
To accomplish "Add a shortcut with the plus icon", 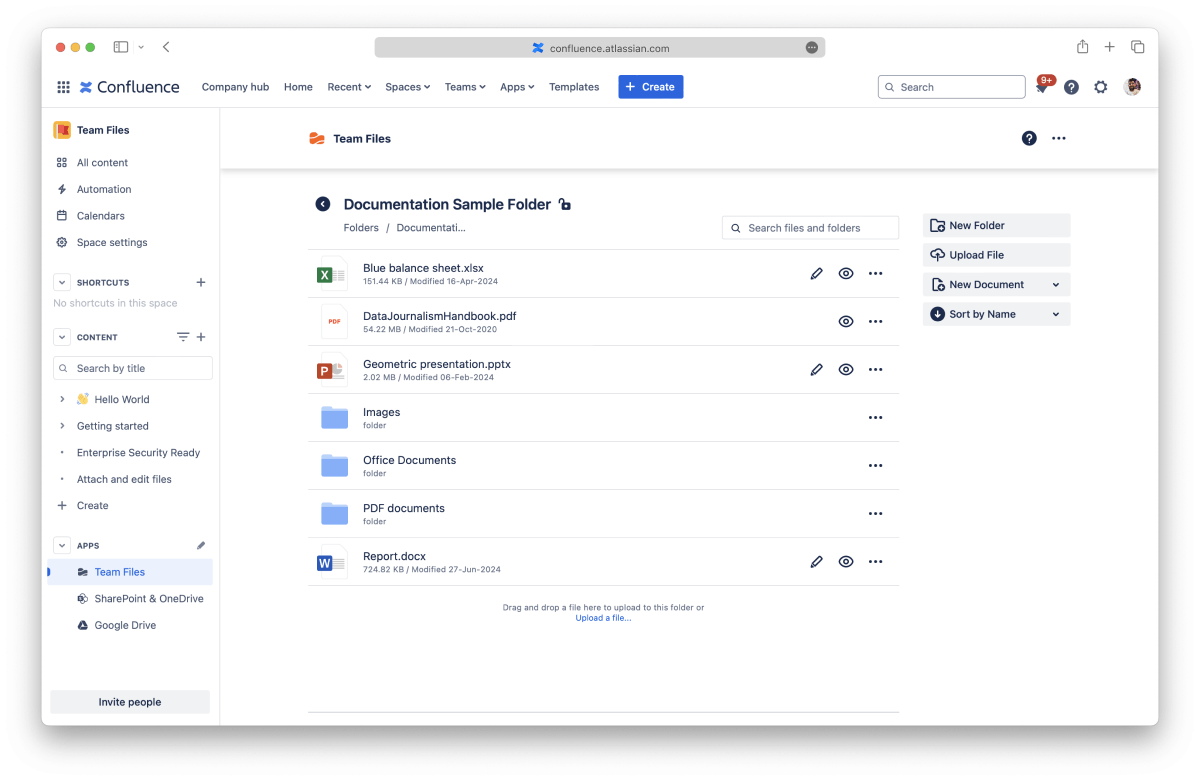I will tap(201, 282).
